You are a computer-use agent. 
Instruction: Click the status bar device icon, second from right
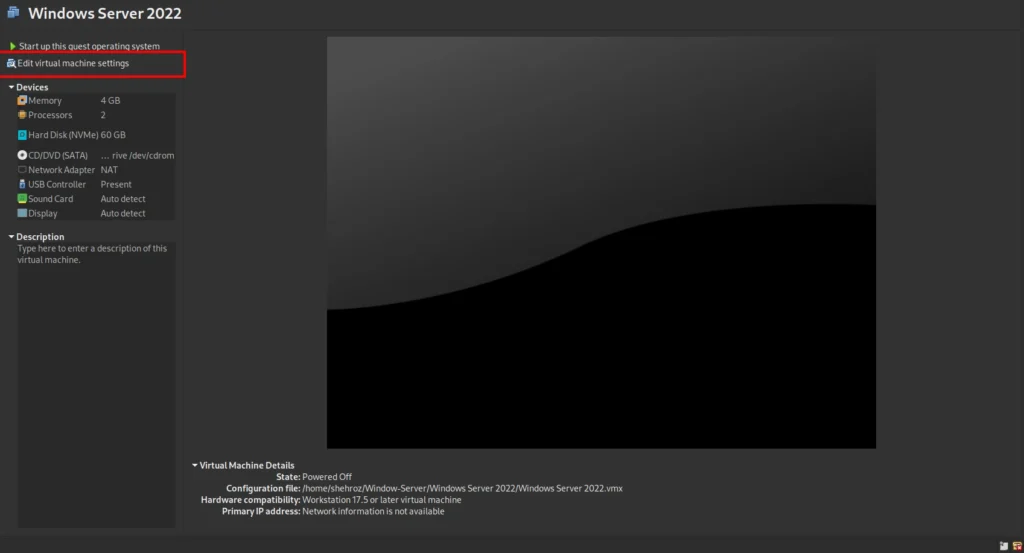tap(1004, 546)
